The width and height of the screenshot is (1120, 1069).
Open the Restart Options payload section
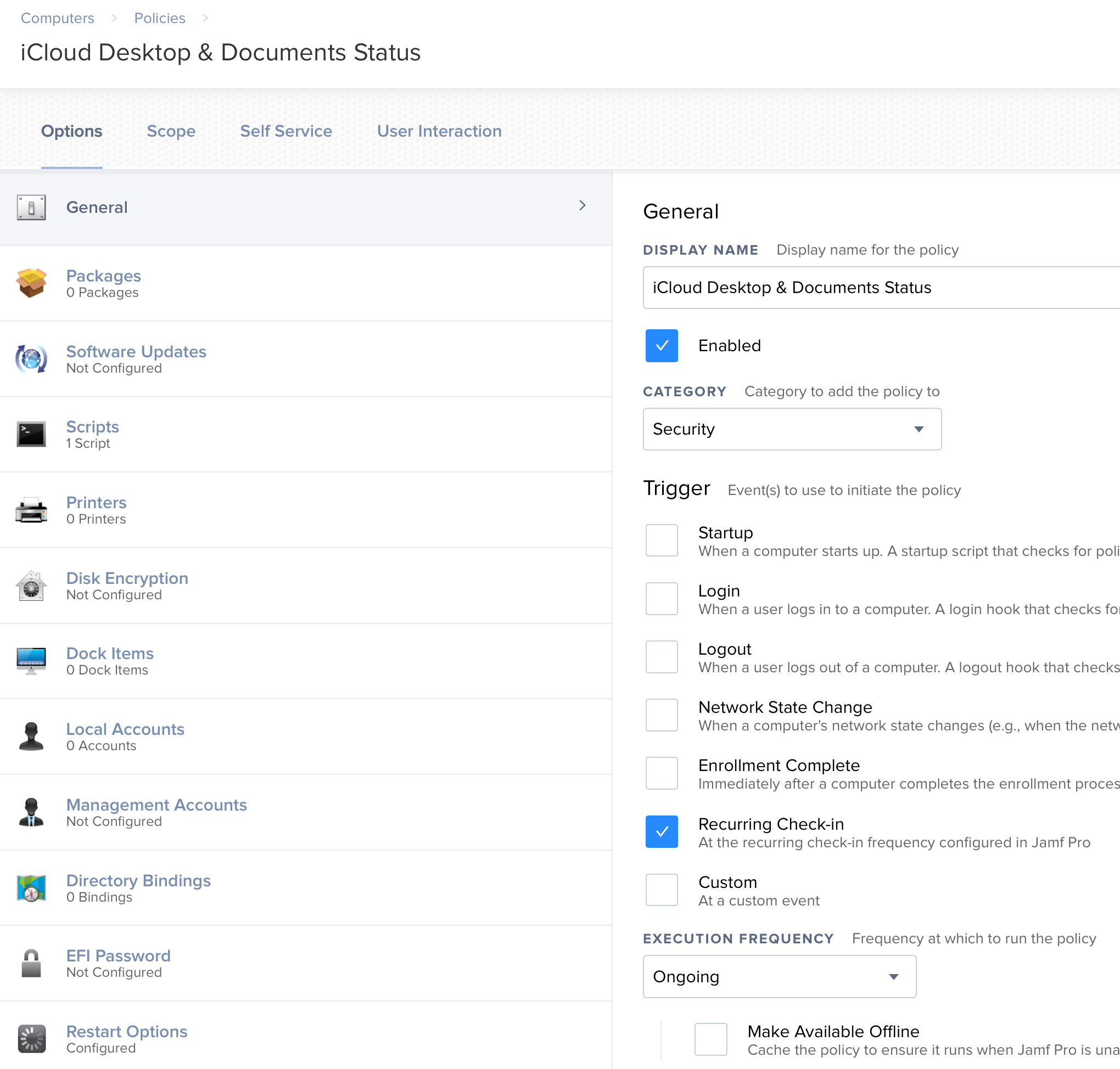pyautogui.click(x=306, y=1036)
